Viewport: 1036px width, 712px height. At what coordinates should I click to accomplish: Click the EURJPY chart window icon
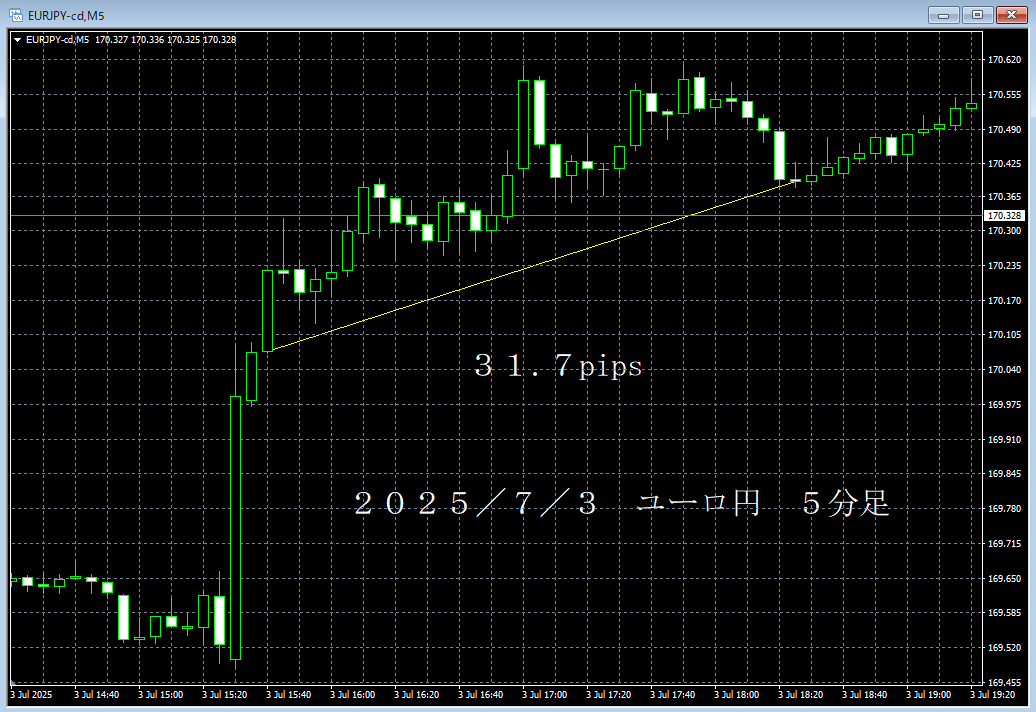tap(15, 15)
